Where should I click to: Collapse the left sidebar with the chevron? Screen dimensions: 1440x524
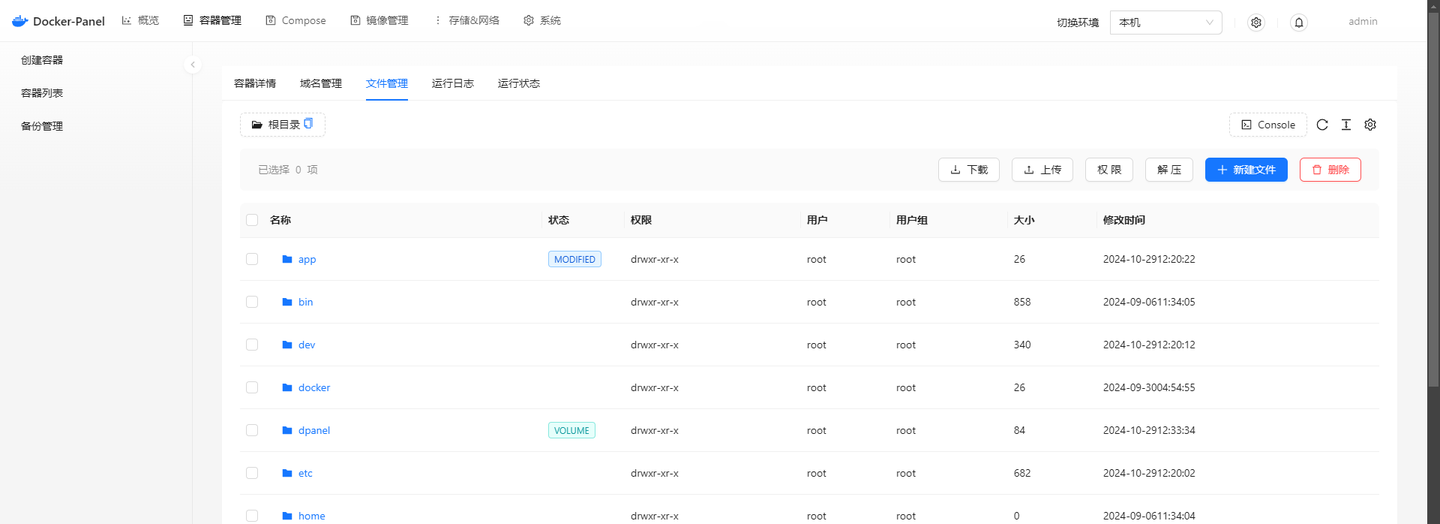click(193, 65)
